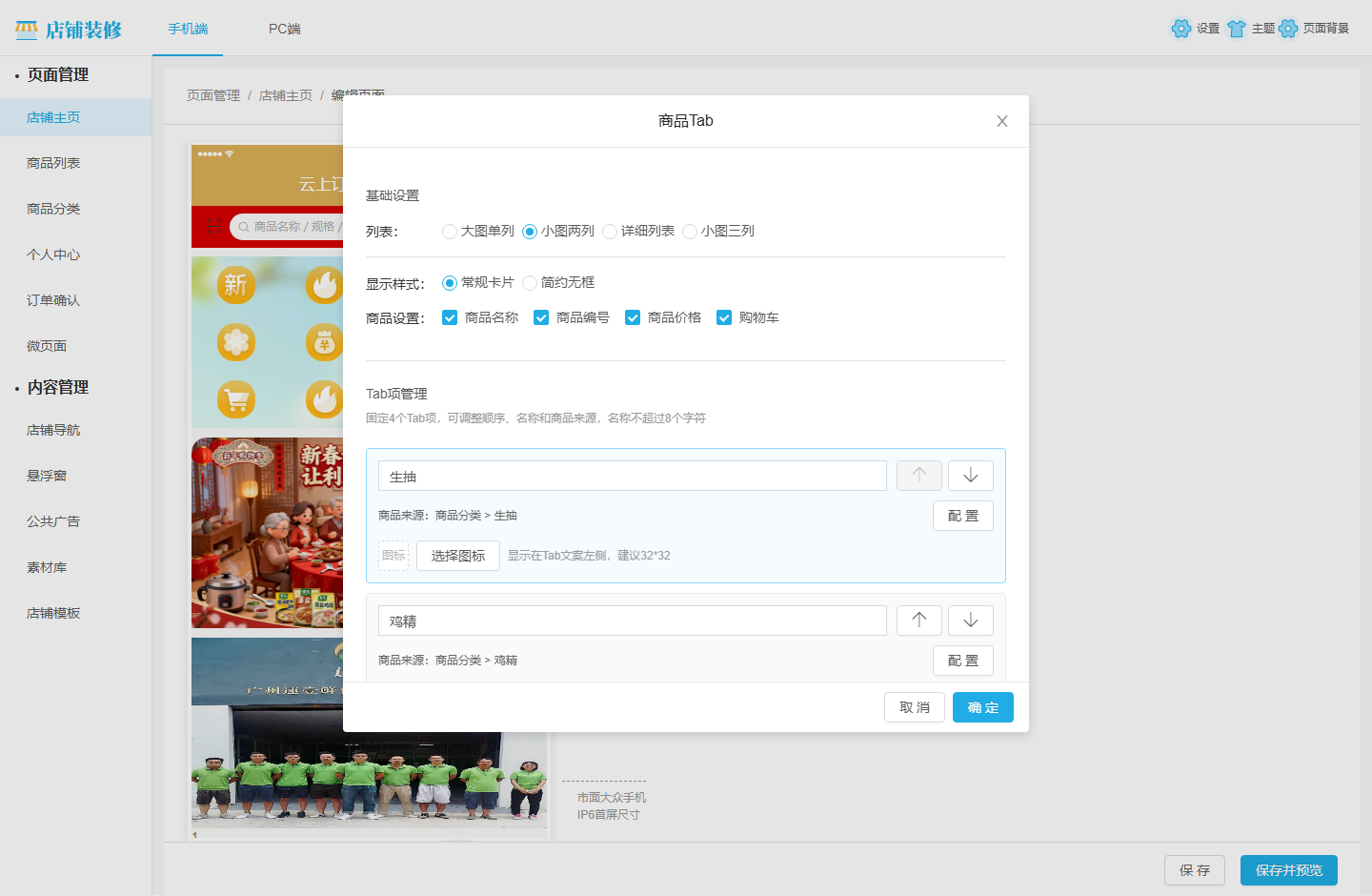The width and height of the screenshot is (1372, 896).
Task: Move 鸡精 tab down with arrow
Action: click(971, 621)
